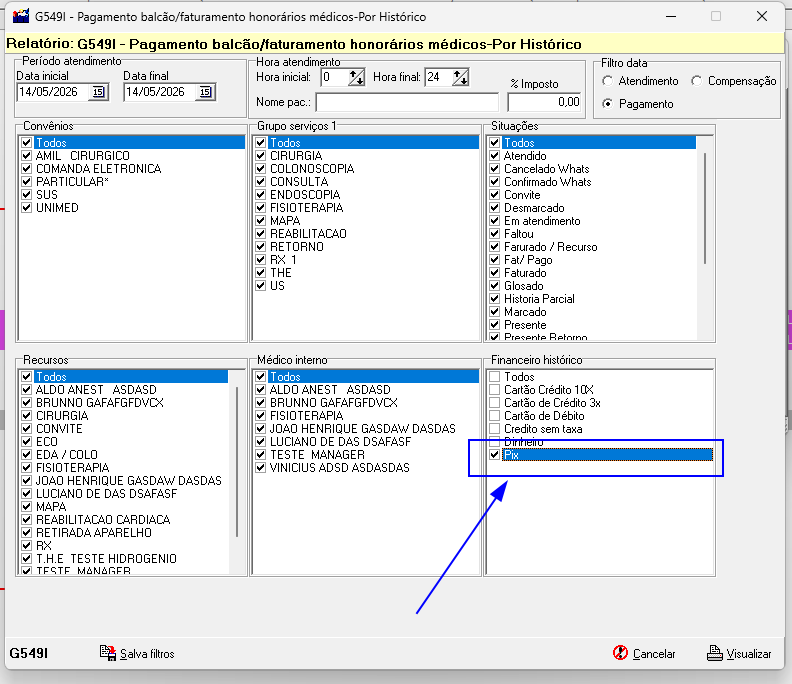Click the Data final date field
Screen dimensions: 792x684
coord(160,92)
